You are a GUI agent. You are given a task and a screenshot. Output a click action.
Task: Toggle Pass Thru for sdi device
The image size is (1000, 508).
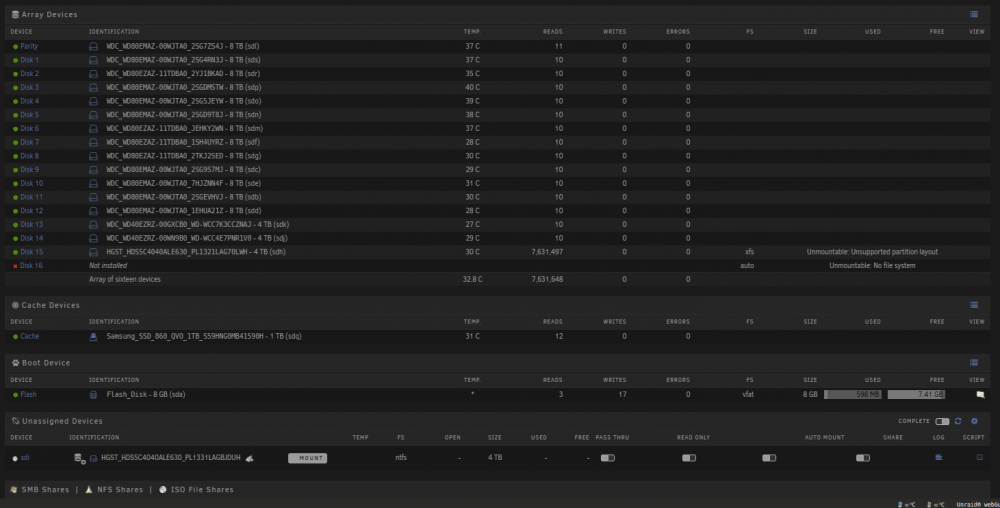pyautogui.click(x=608, y=458)
